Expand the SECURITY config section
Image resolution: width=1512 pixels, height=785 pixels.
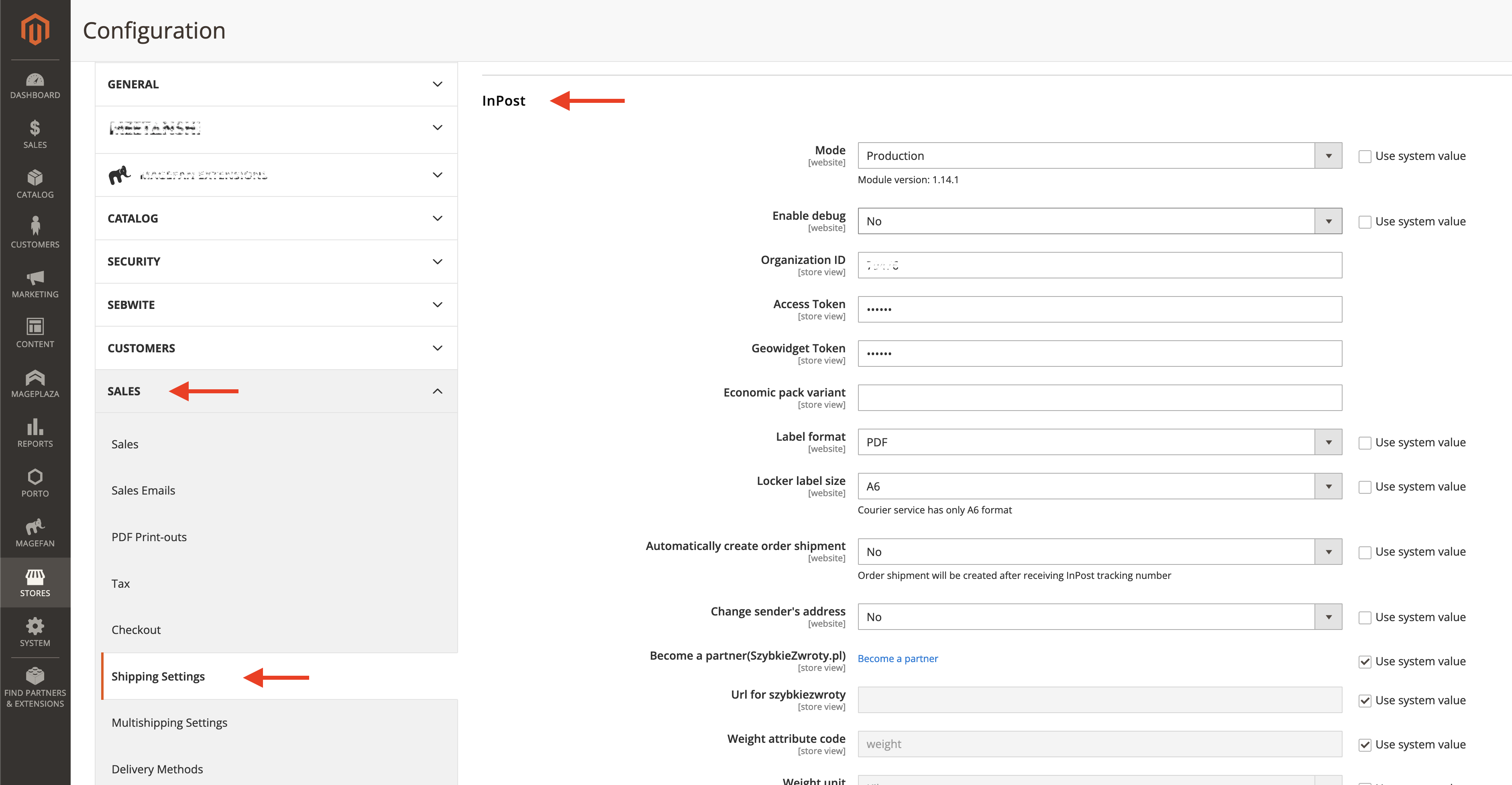click(276, 262)
